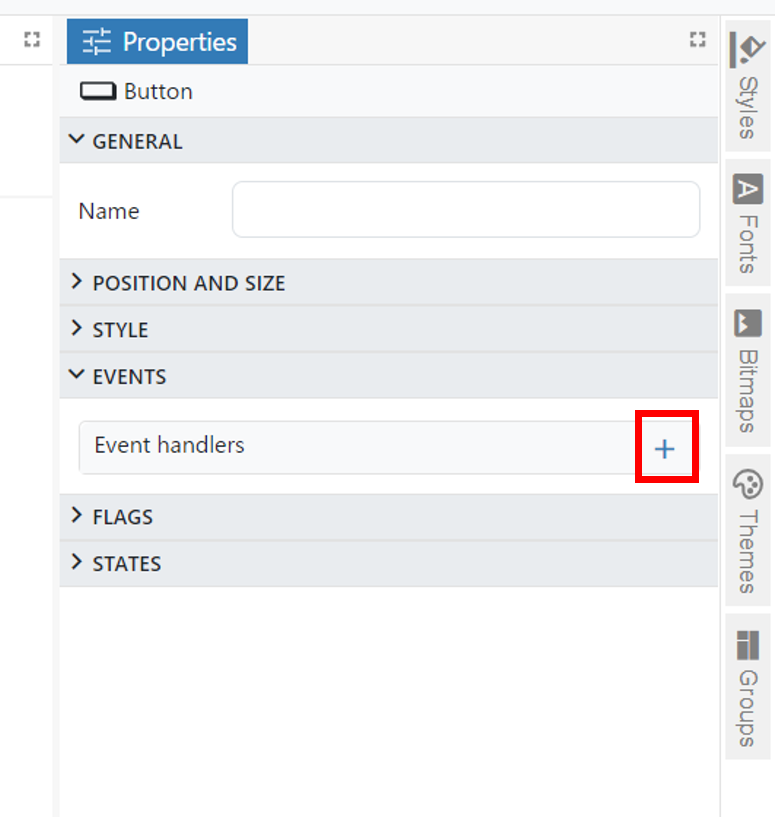The width and height of the screenshot is (775, 817).
Task: Maximize the Properties panel with corner icon
Action: [698, 40]
